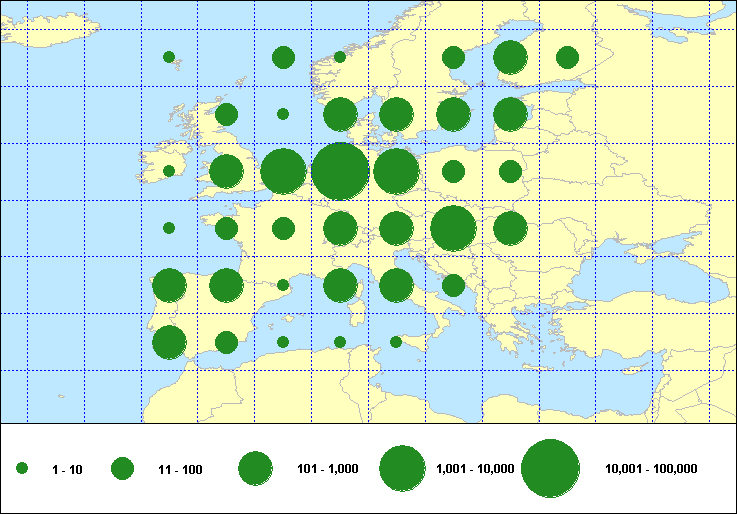737x514 pixels.
Task: Select the circle over southern Portugal
Action: [x=169, y=342]
